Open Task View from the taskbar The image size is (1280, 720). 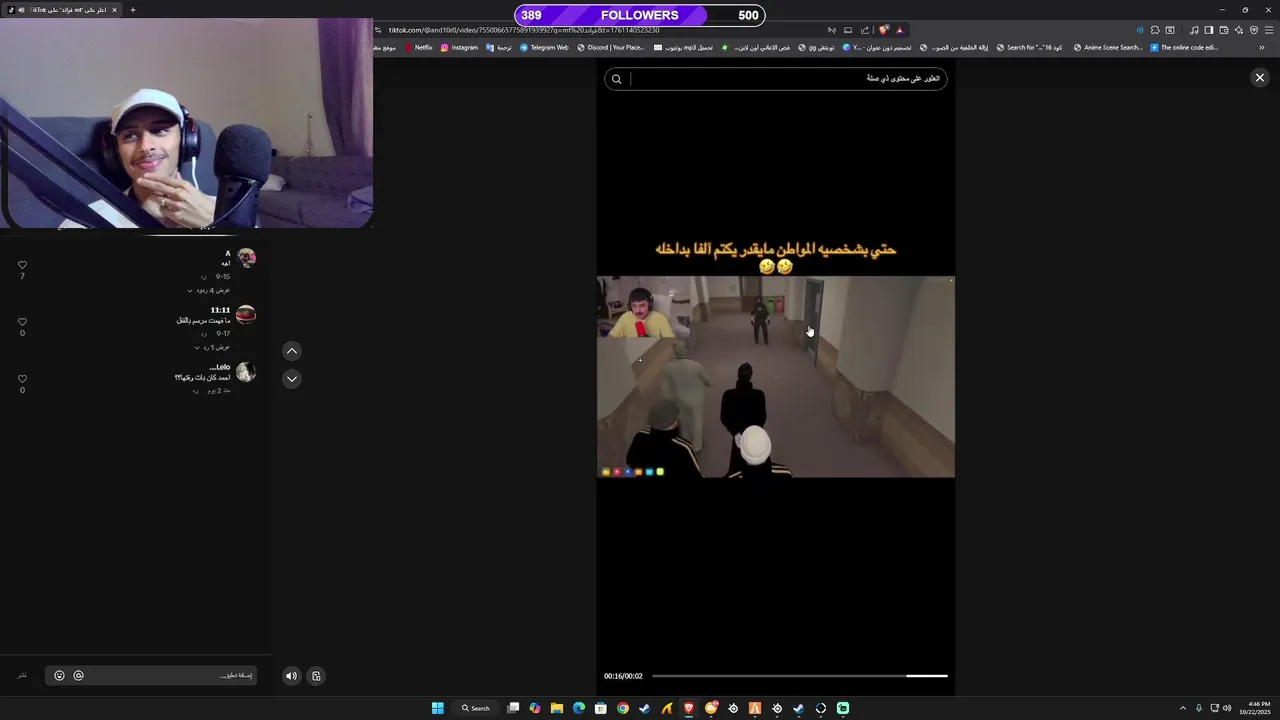[513, 708]
